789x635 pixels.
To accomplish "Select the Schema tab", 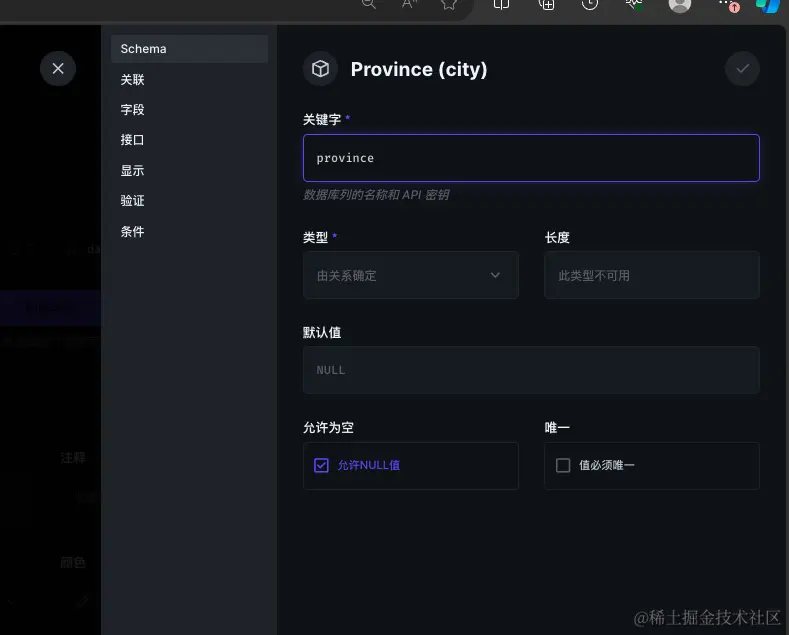I will coord(189,49).
